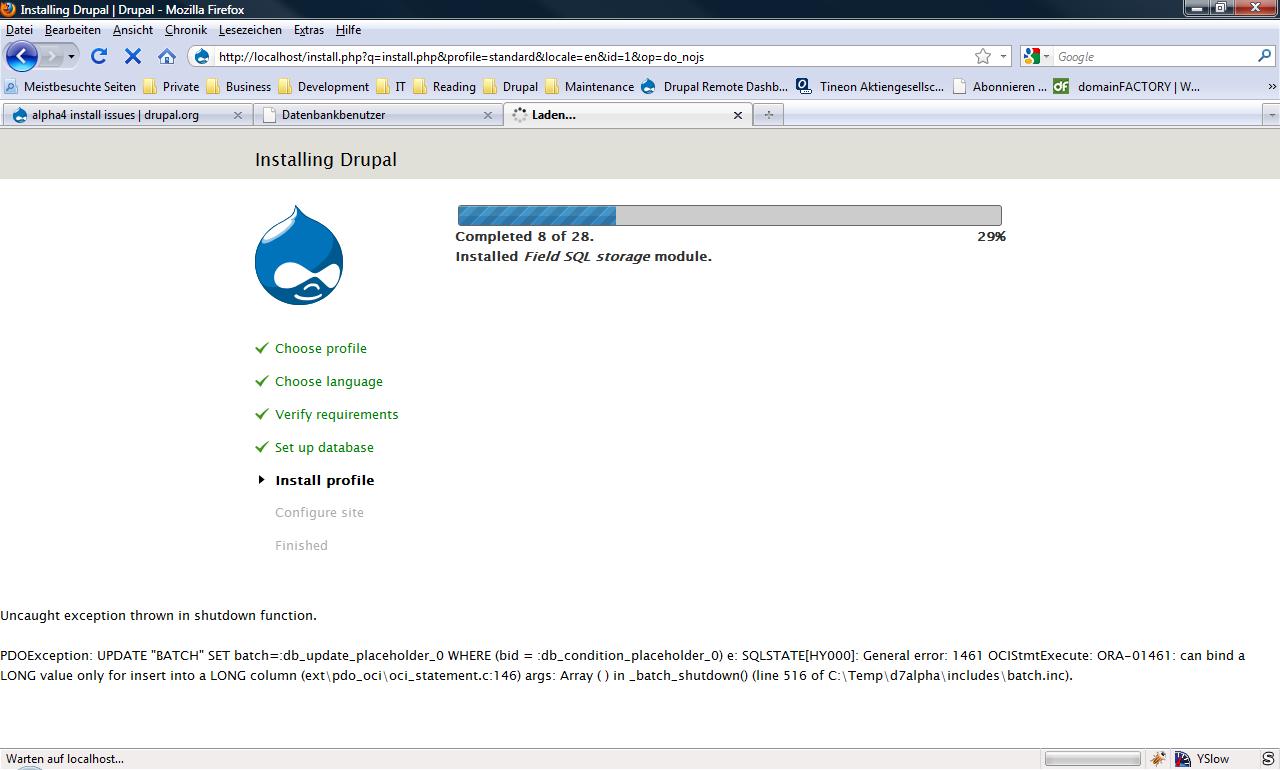Image resolution: width=1280 pixels, height=770 pixels.
Task: Open the Datei menu
Action: tap(19, 30)
